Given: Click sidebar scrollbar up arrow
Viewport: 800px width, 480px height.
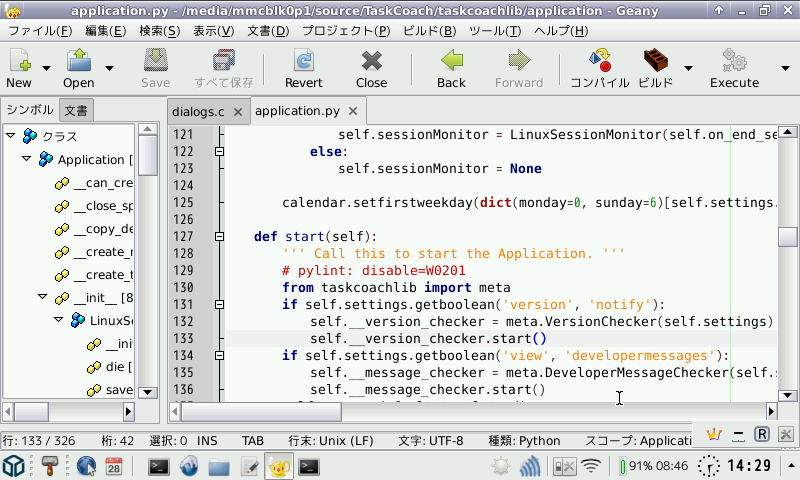Looking at the screenshot, I should [147, 129].
